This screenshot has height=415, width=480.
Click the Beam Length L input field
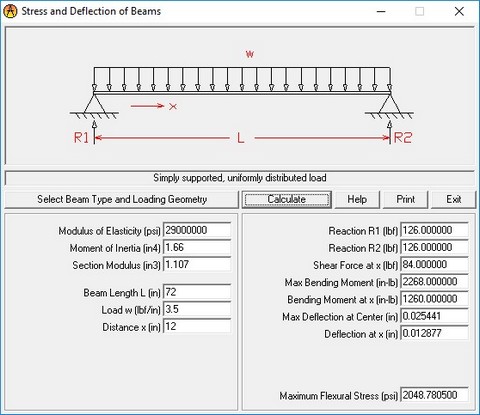(197, 292)
